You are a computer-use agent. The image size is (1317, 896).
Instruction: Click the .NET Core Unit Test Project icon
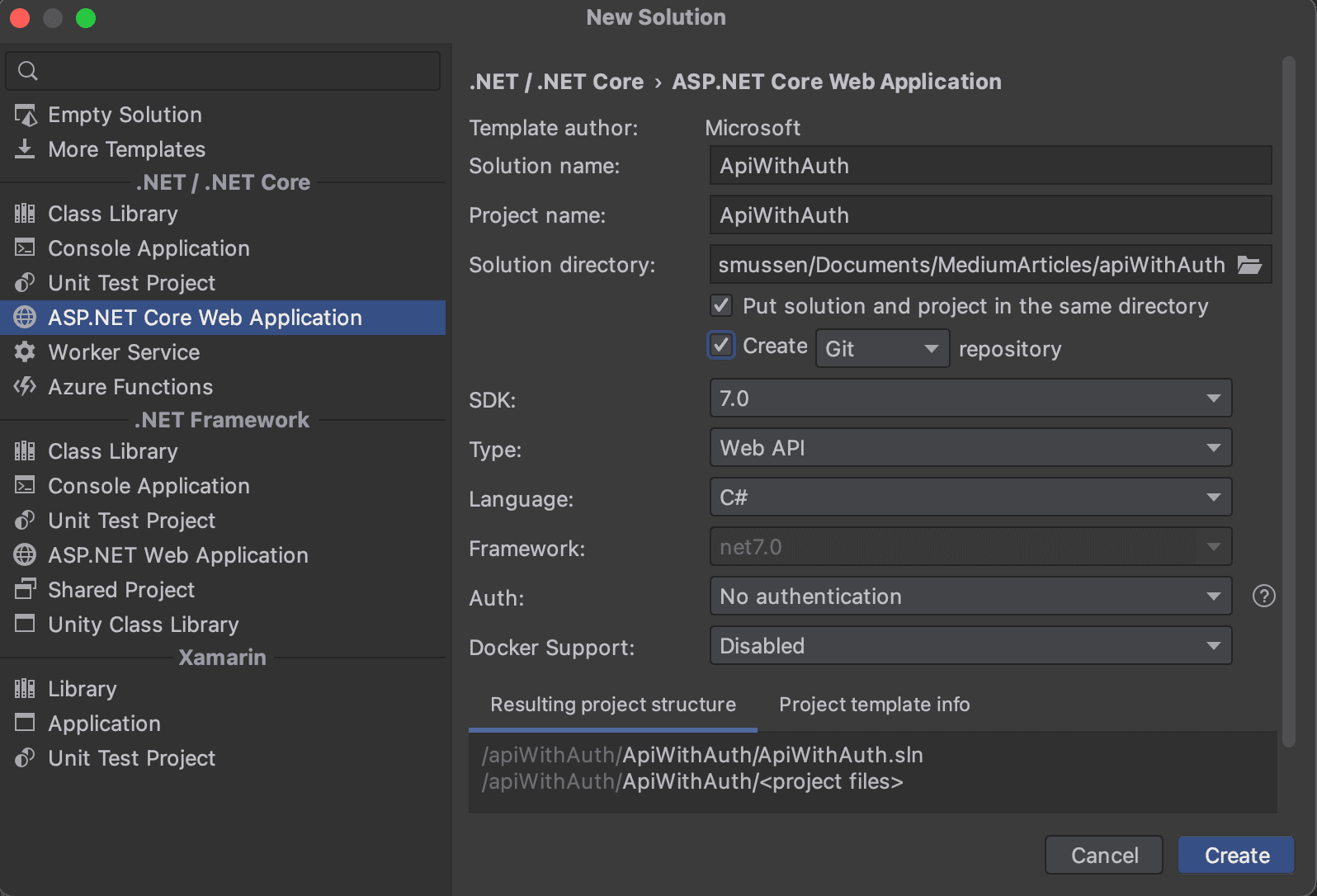(x=26, y=283)
